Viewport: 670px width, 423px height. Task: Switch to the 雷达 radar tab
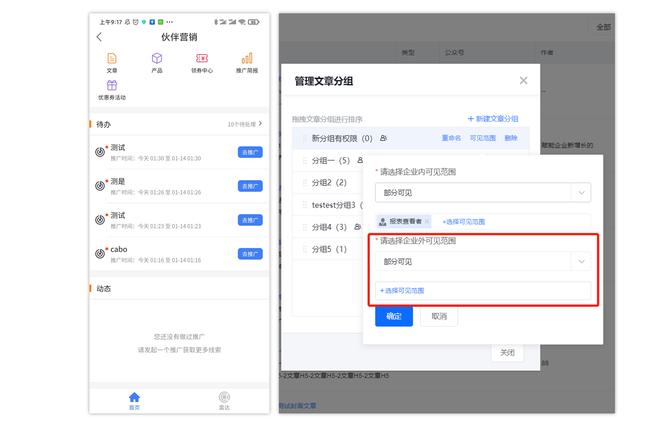224,400
